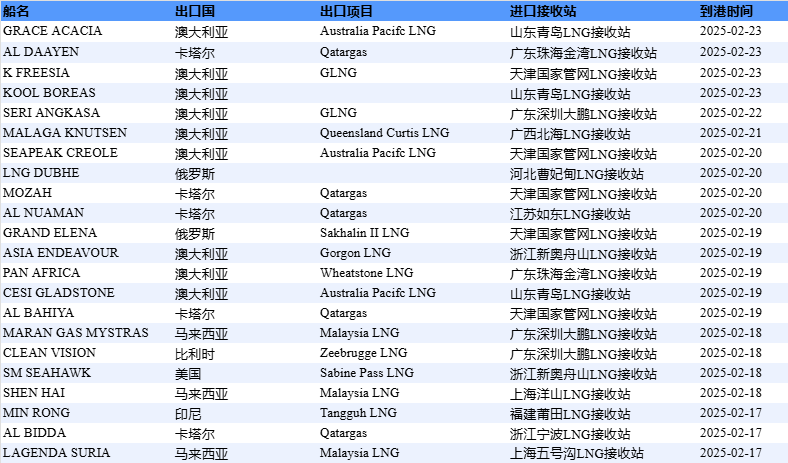Click 上海洋山LNG接收站 terminal cell
Screen dimensions: 788x463
click(570, 395)
